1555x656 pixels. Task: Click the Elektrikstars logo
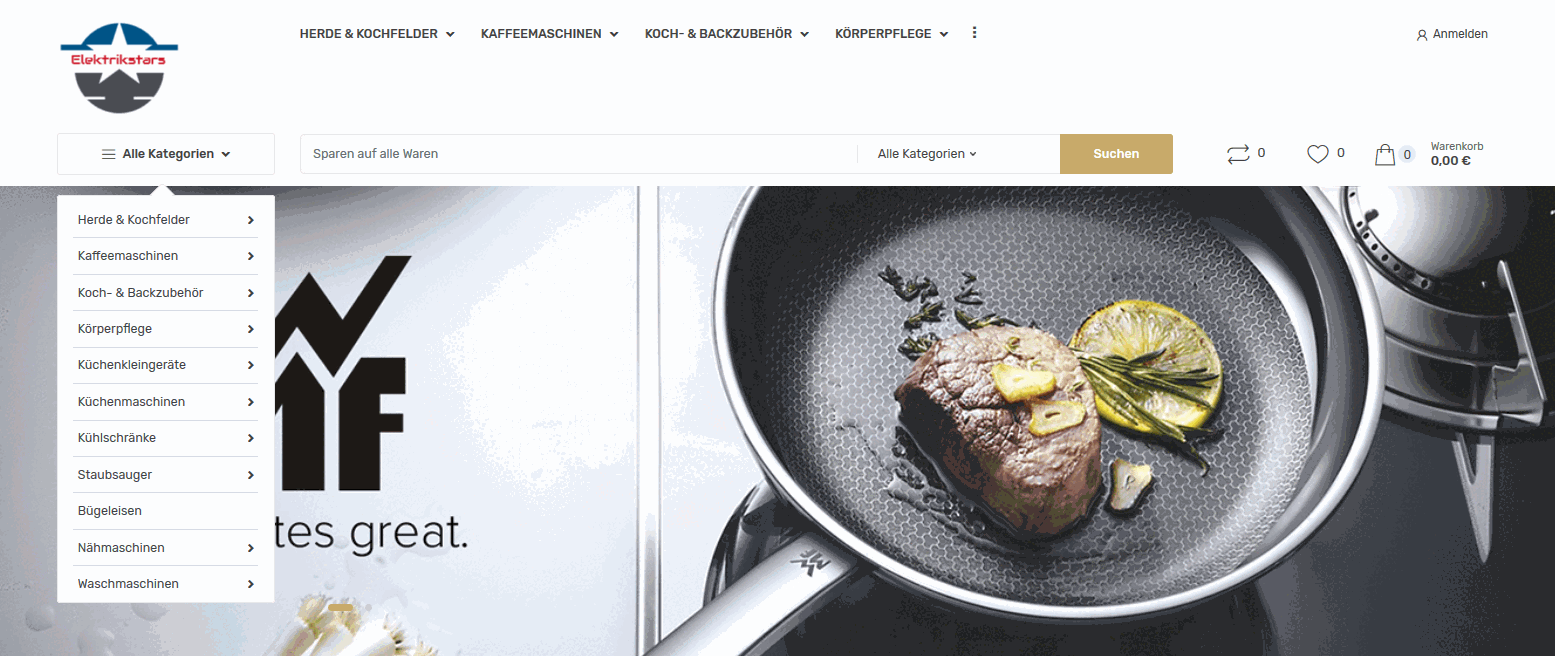119,67
